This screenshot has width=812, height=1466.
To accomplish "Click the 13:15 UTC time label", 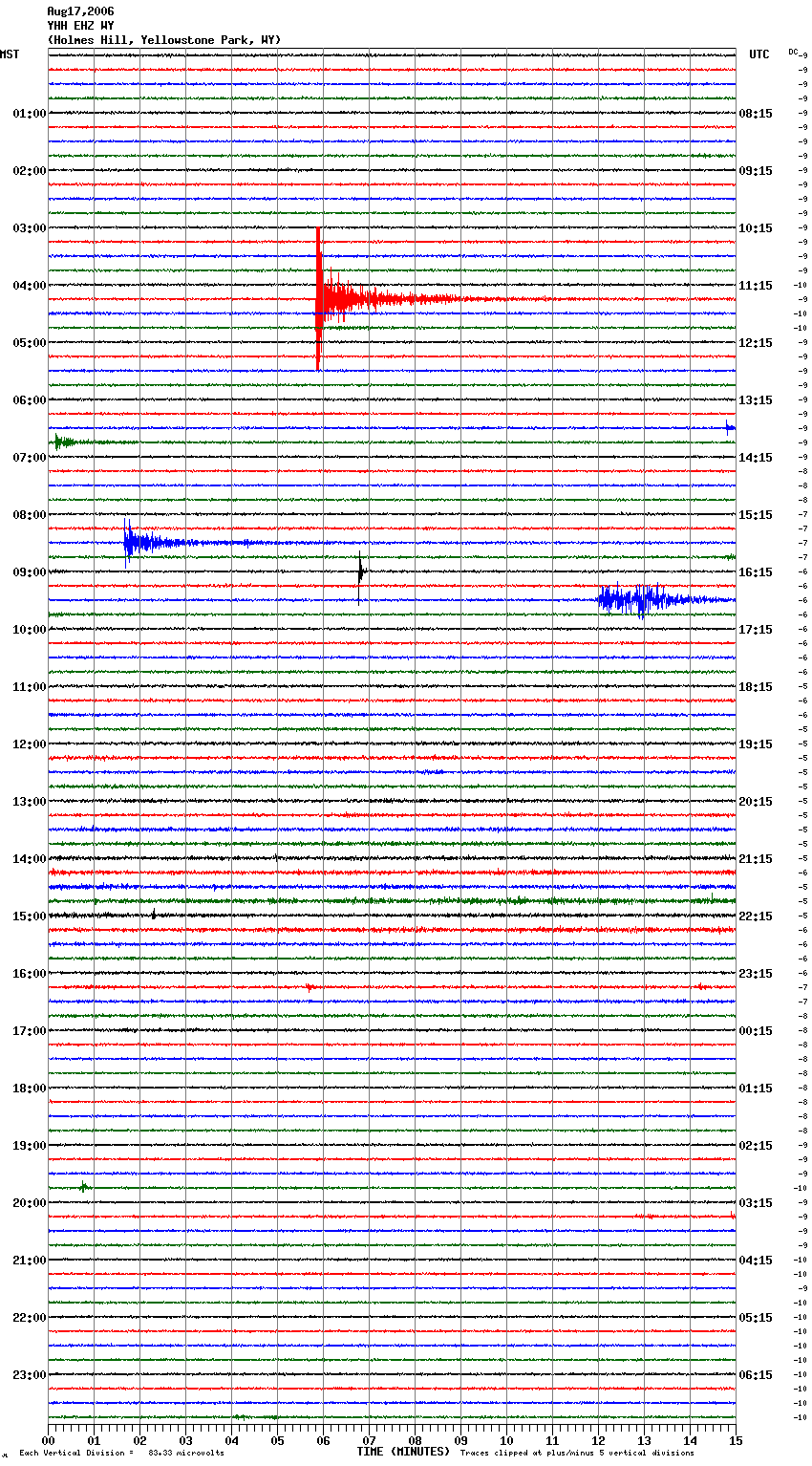I will (756, 400).
